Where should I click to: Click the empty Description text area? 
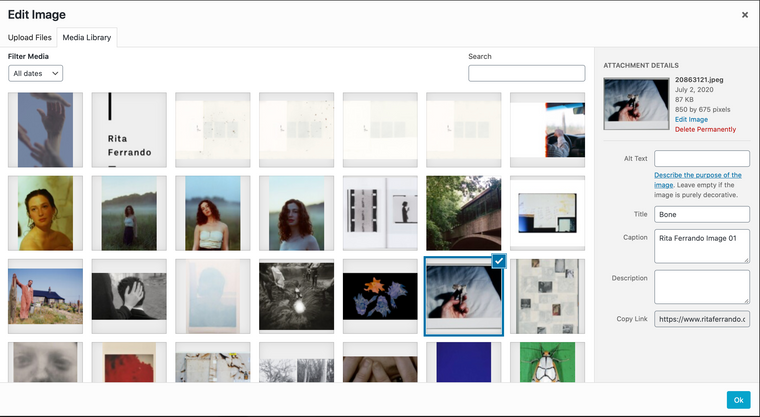[x=701, y=286]
